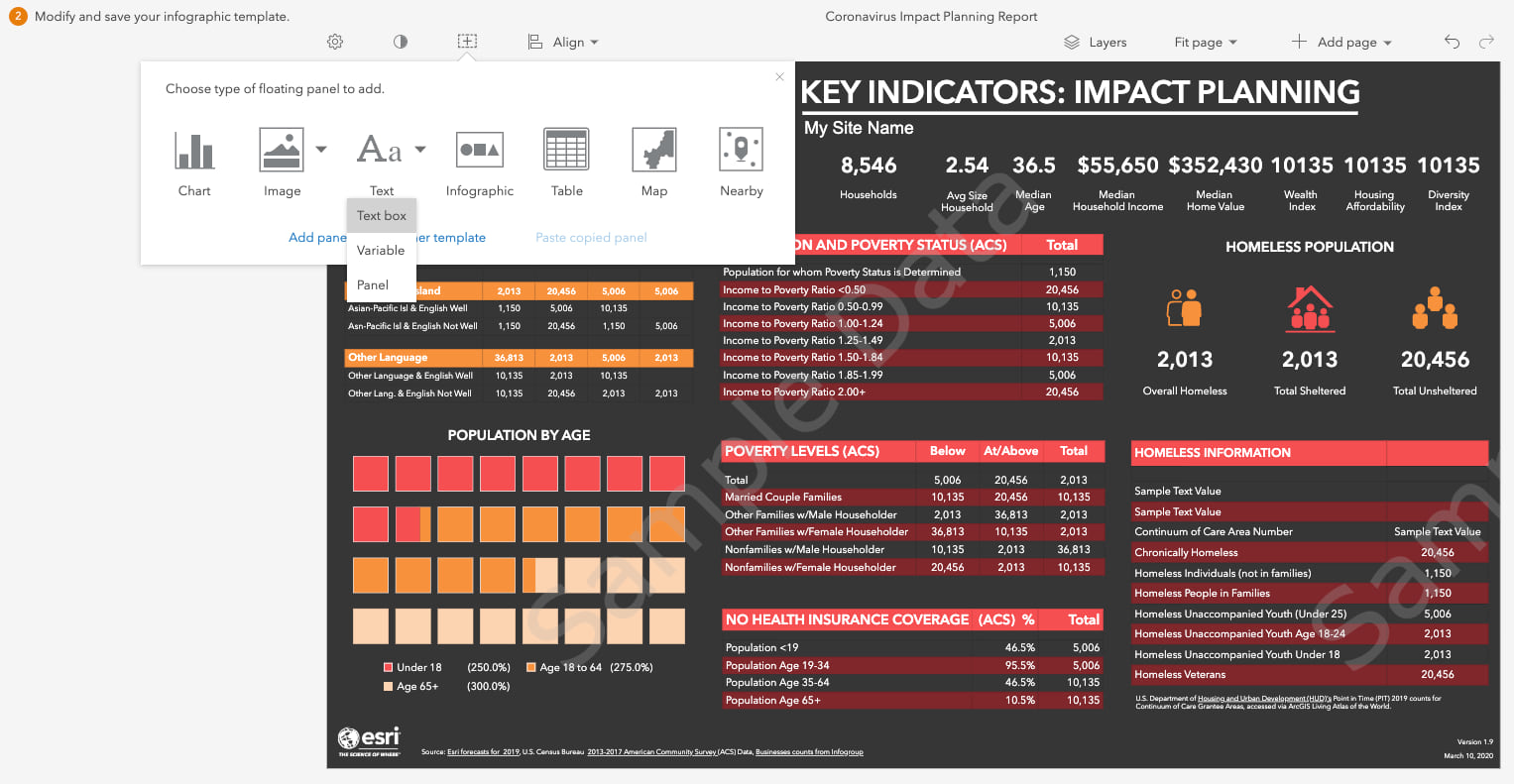Viewport: 1514px width, 784px height.
Task: Click the Under 18 legend color swatch
Action: (389, 667)
